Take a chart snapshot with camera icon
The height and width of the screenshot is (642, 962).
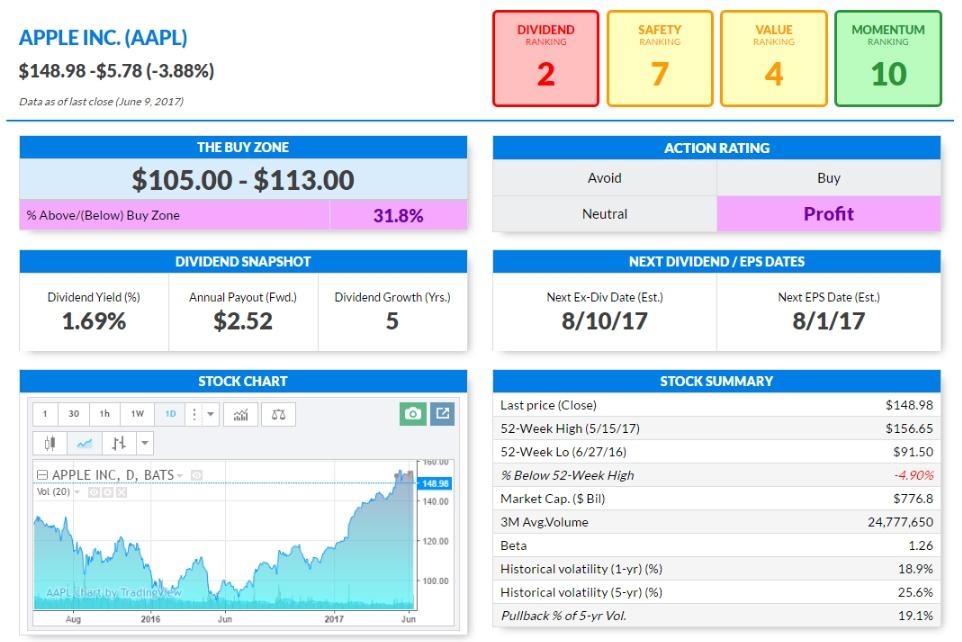[412, 414]
